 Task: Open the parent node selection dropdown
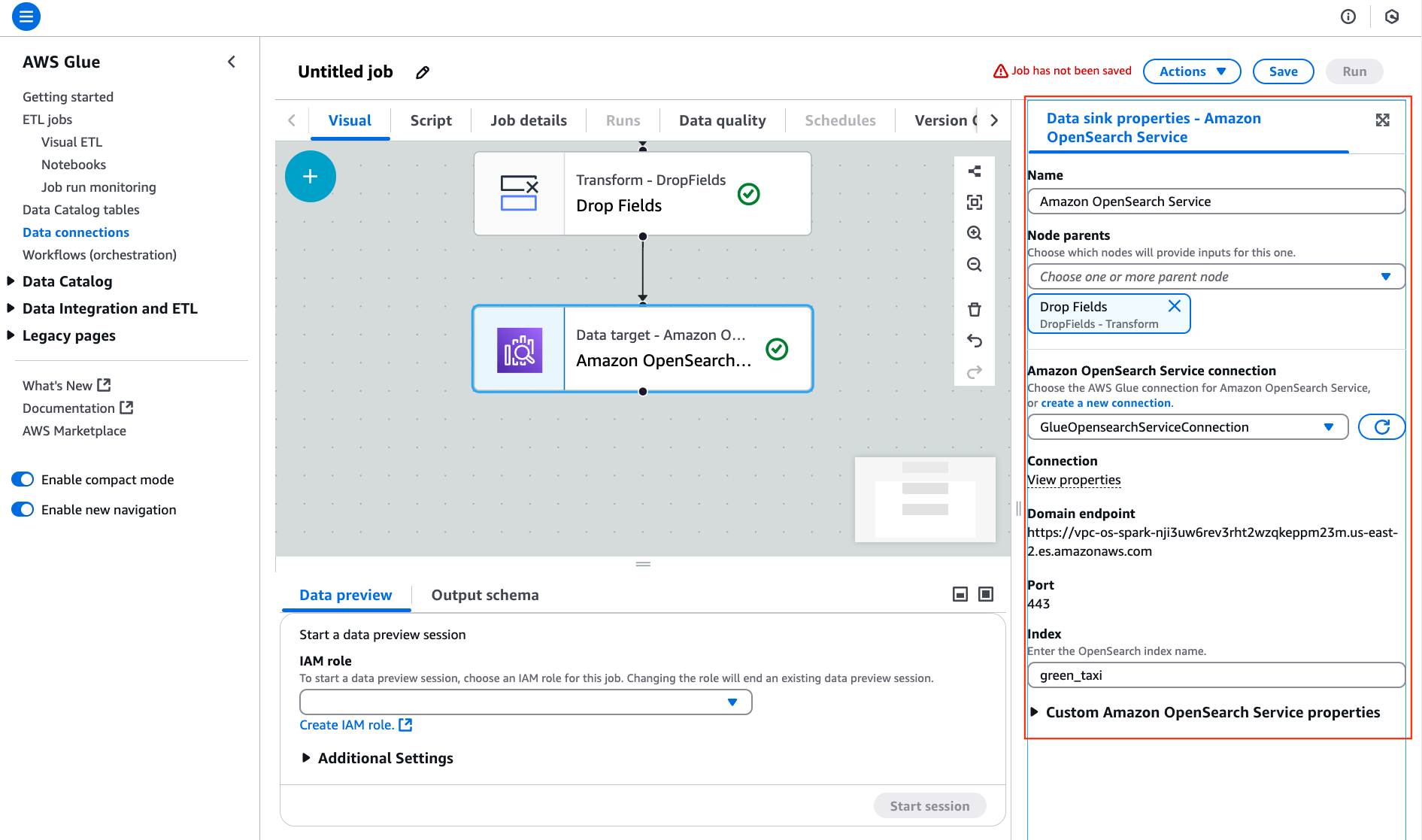[1386, 277]
